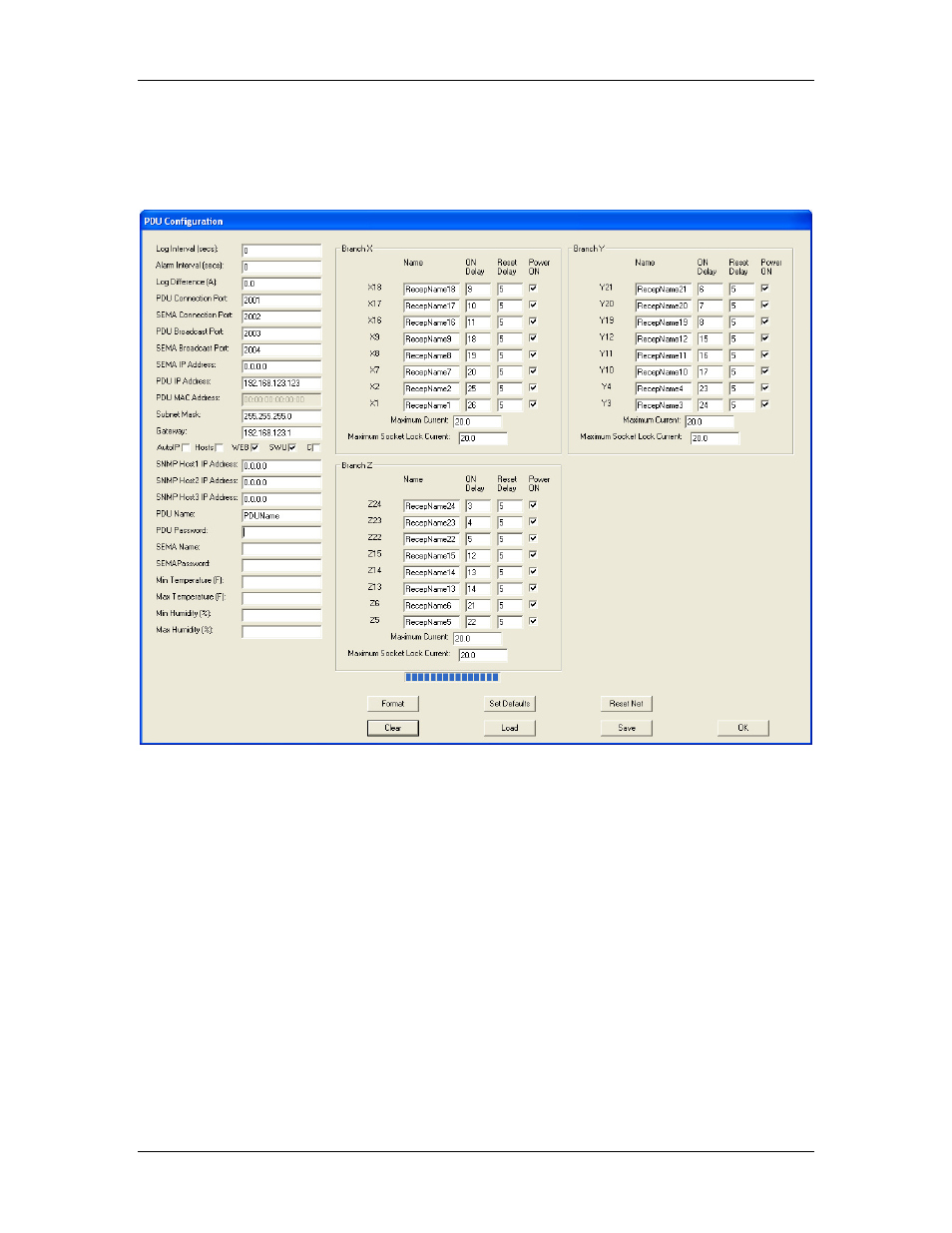Click the SEMA Broadcast Port field
Image resolution: width=952 pixels, height=1233 pixels.
coord(281,349)
